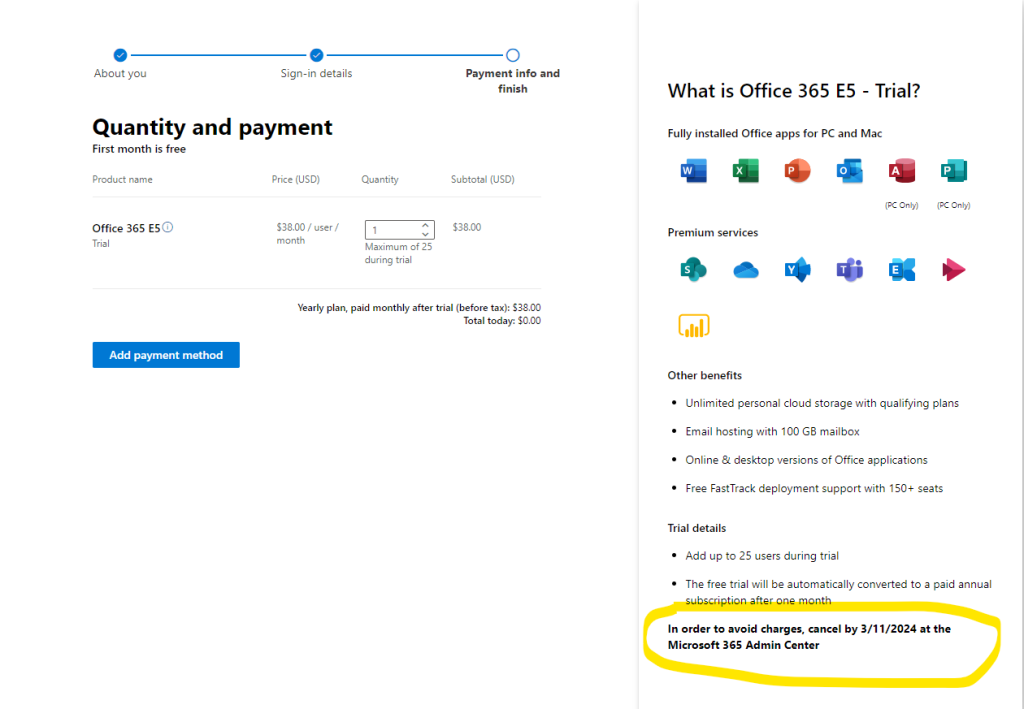This screenshot has width=1024, height=709.
Task: Click the Exchange service icon
Action: tap(902, 270)
